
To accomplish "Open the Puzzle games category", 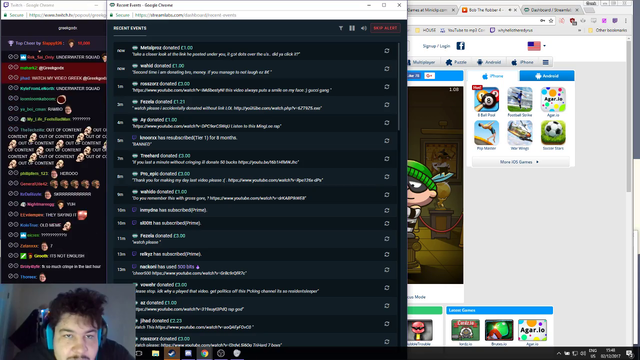I will 456,62.
